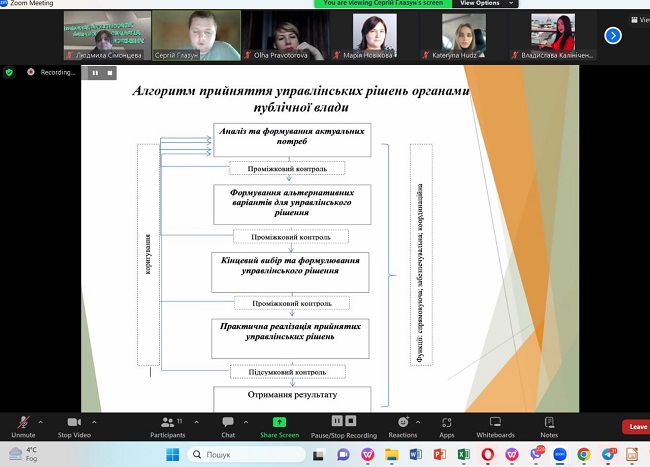
Task: Click the Підсумковий контроль label
Action: pos(287,372)
